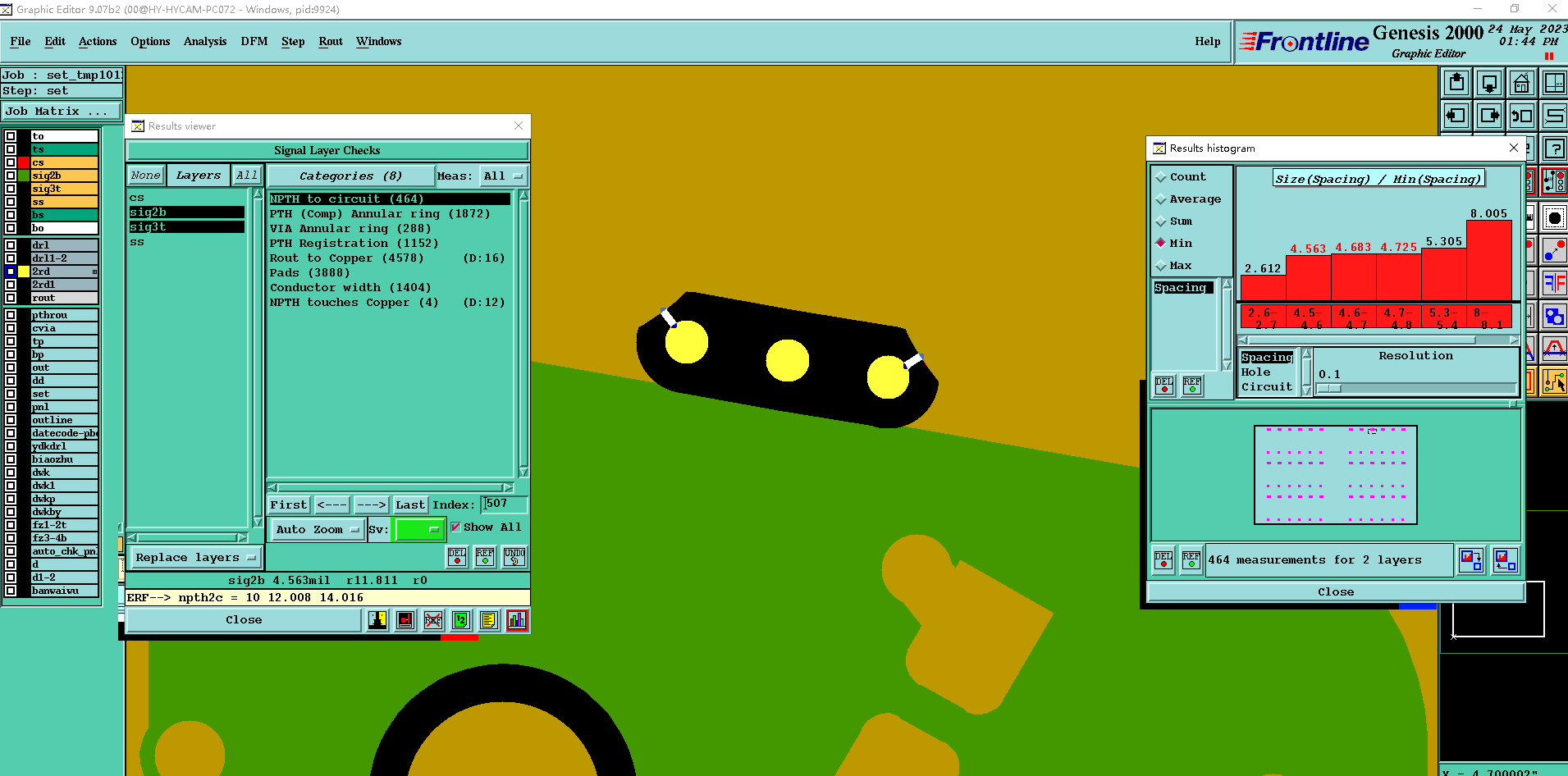1568x776 pixels.
Task: Click Close in the Results viewer window
Action: [x=244, y=620]
